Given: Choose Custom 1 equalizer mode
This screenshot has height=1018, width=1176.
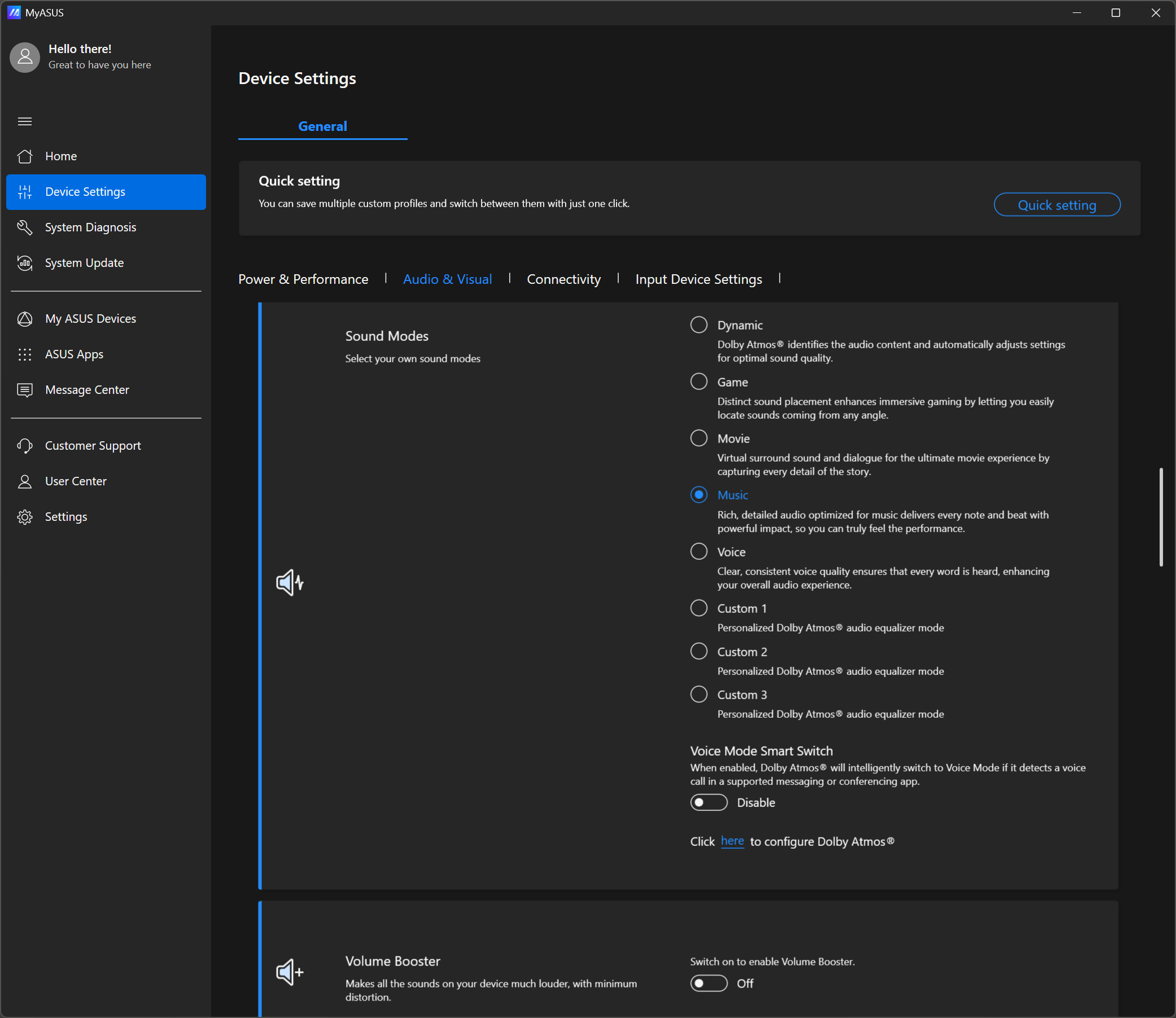Looking at the screenshot, I should 698,608.
